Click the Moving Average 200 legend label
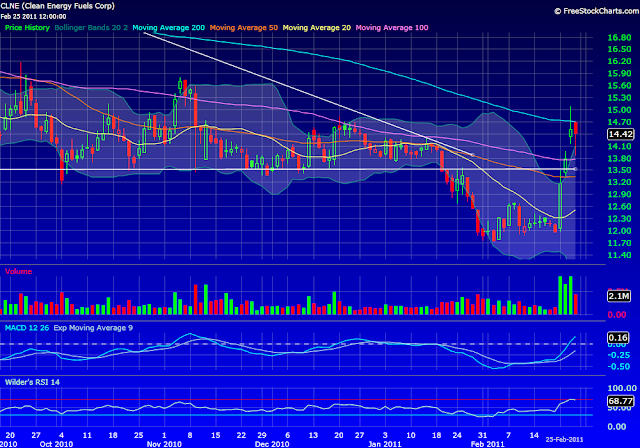Viewport: 640px width, 448px height. click(x=169, y=28)
